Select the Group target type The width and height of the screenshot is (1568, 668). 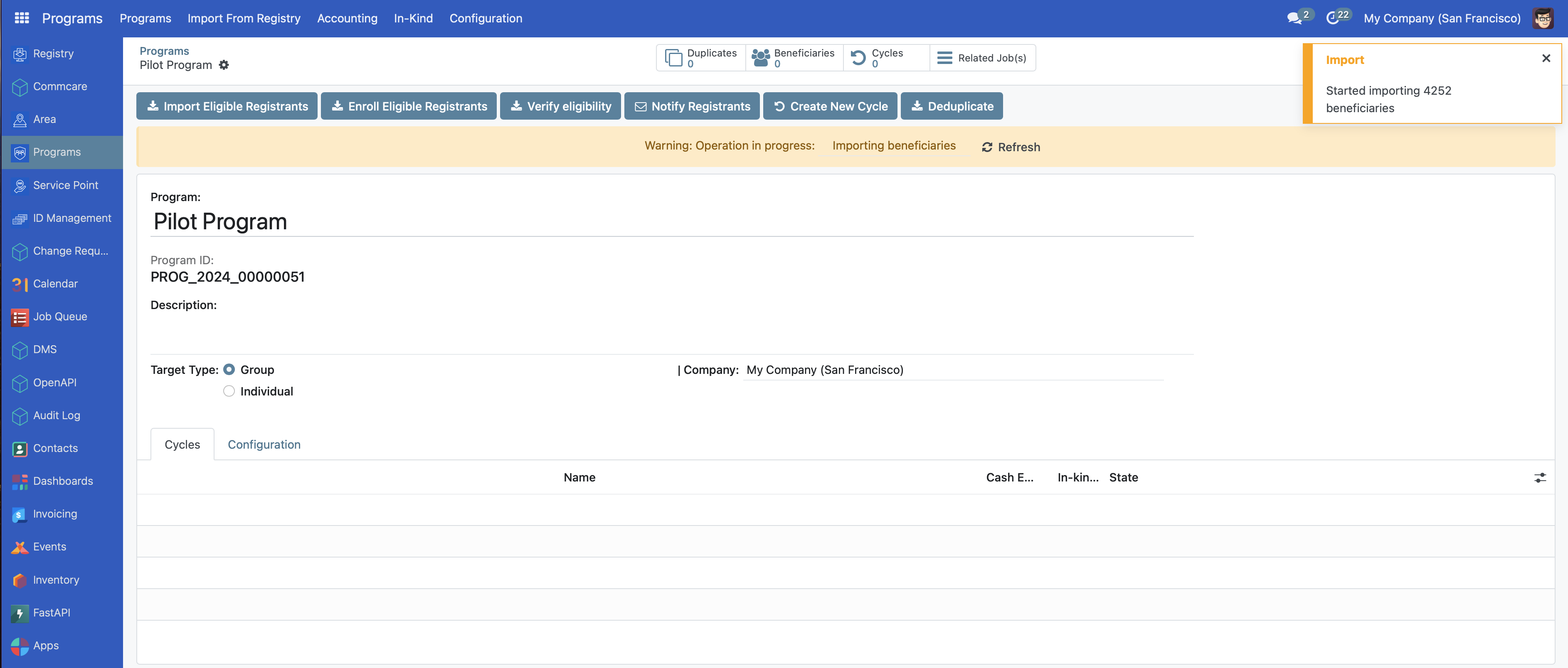[x=229, y=368]
